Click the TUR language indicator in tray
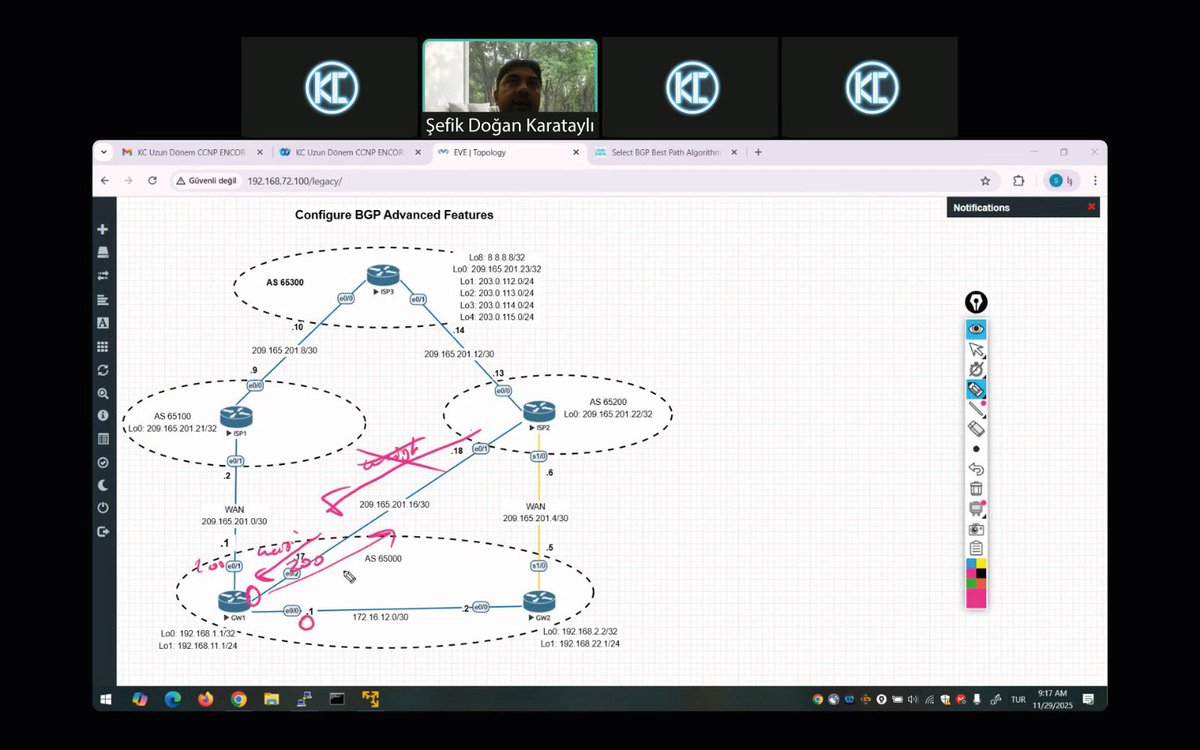The width and height of the screenshot is (1200, 750). [1018, 699]
